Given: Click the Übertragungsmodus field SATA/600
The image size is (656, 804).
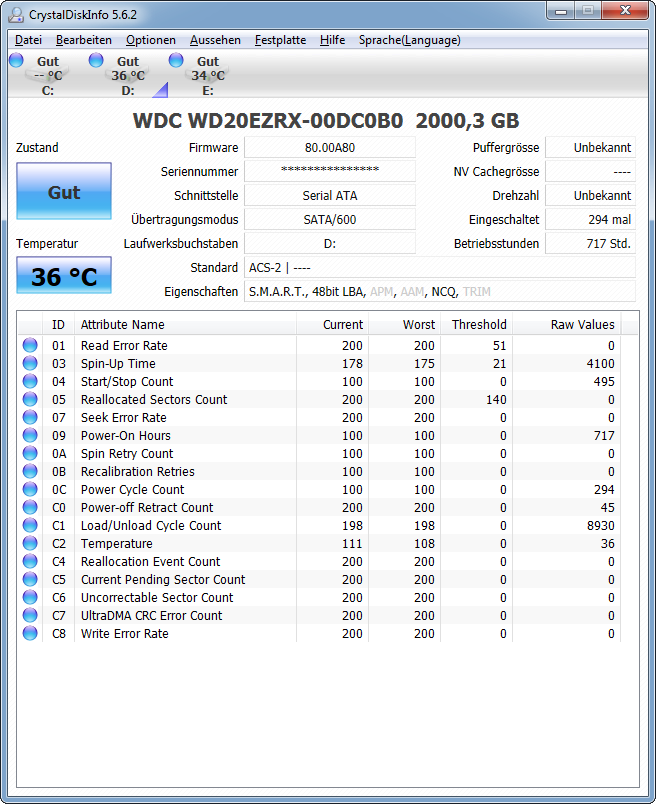Looking at the screenshot, I should tap(330, 219).
